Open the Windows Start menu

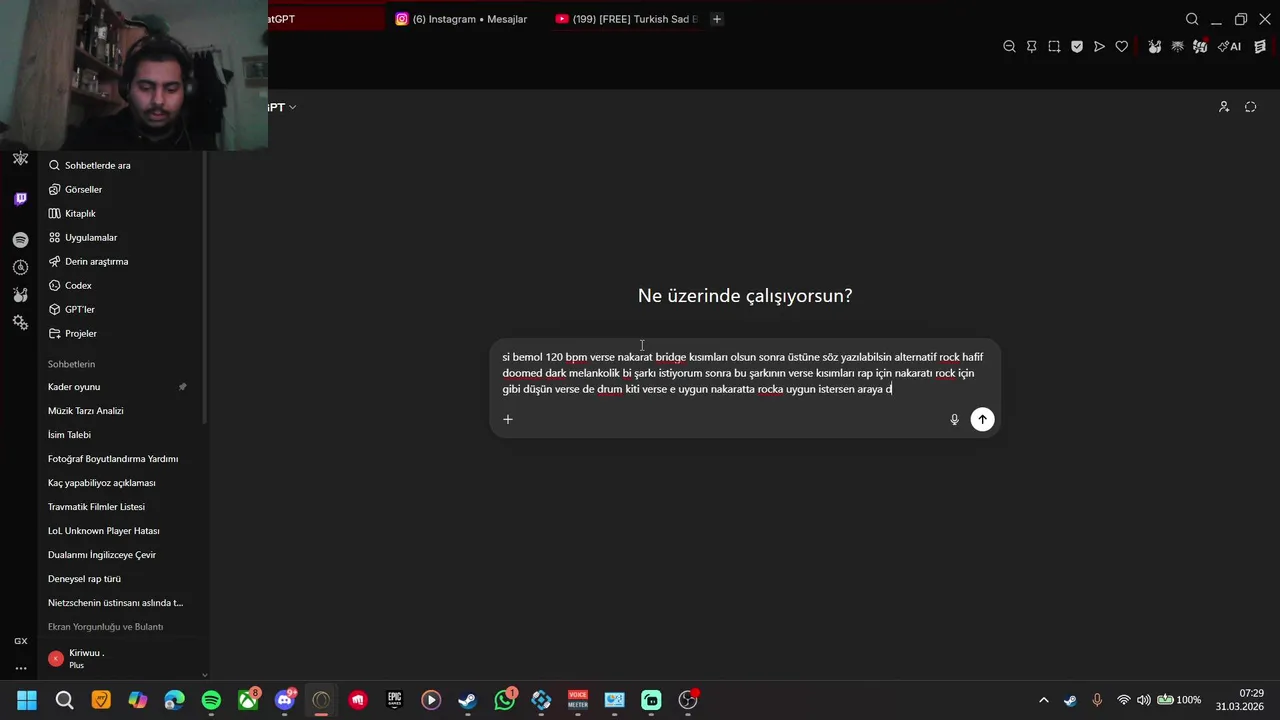(27, 700)
